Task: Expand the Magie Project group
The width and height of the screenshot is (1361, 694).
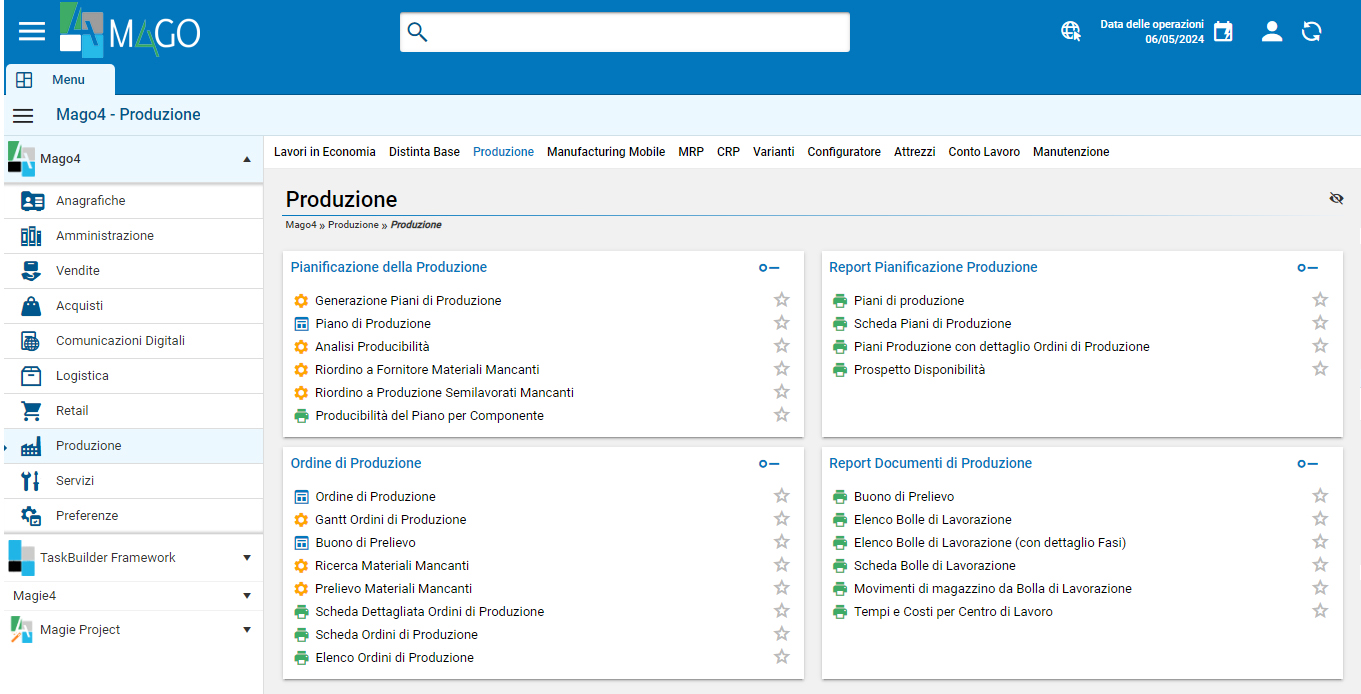Action: [247, 630]
